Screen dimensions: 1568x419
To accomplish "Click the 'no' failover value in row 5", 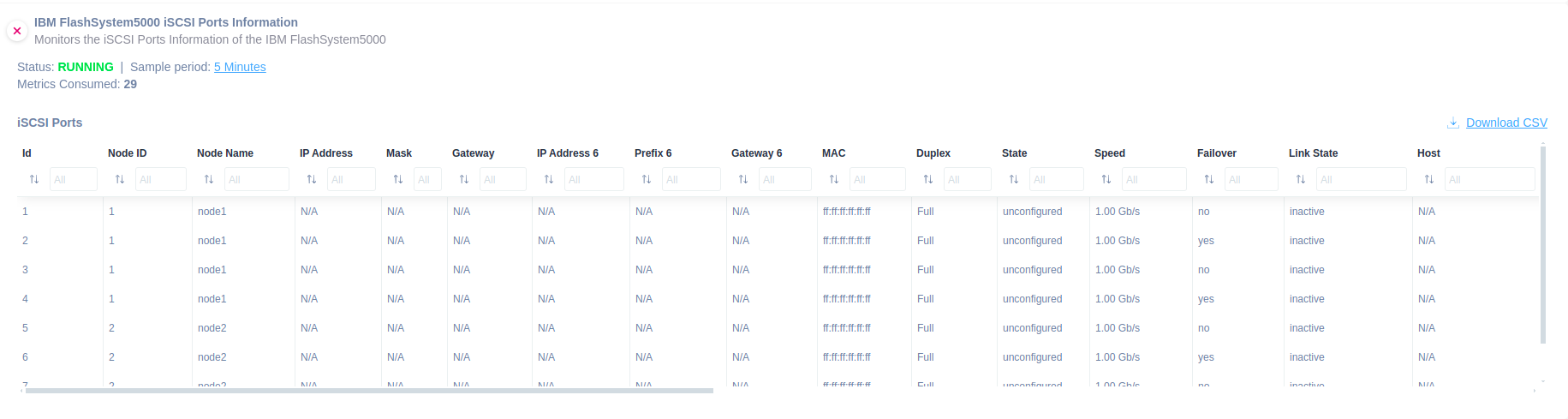I will [x=1204, y=328].
